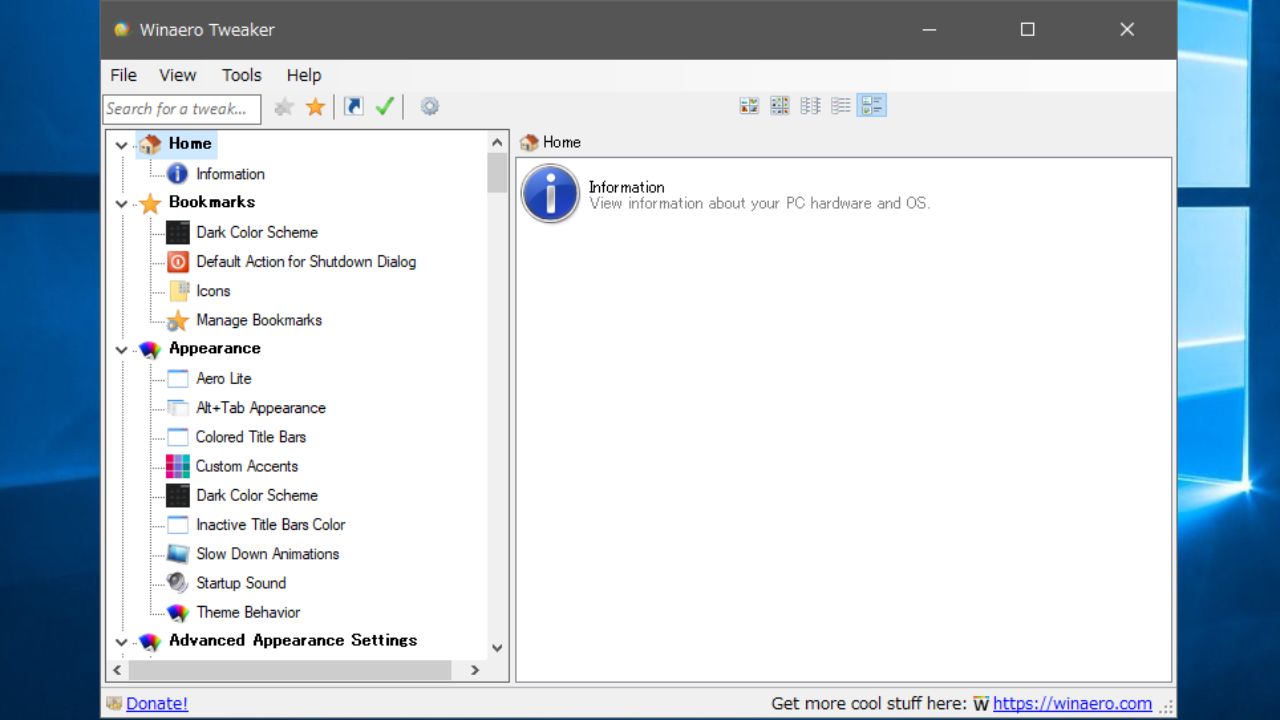
Task: Click the Advanced Appearance Settings label
Action: click(293, 641)
